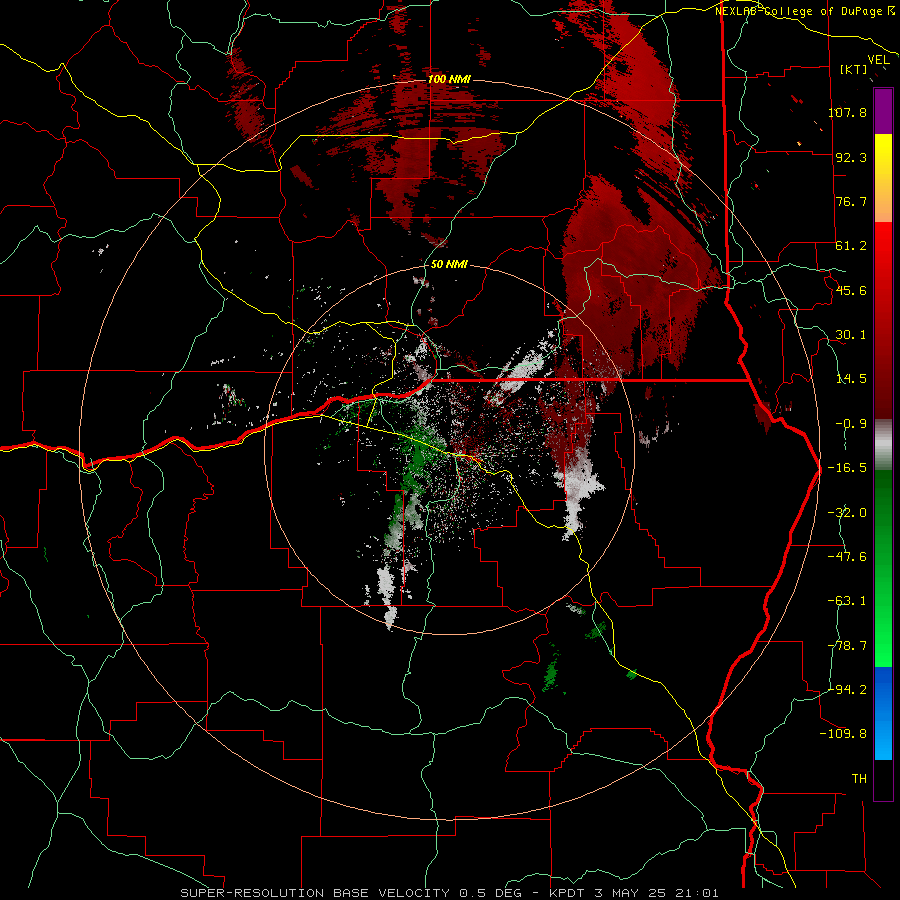Select the -32.0 scale value
Screen dimensions: 900x900
[x=847, y=513]
